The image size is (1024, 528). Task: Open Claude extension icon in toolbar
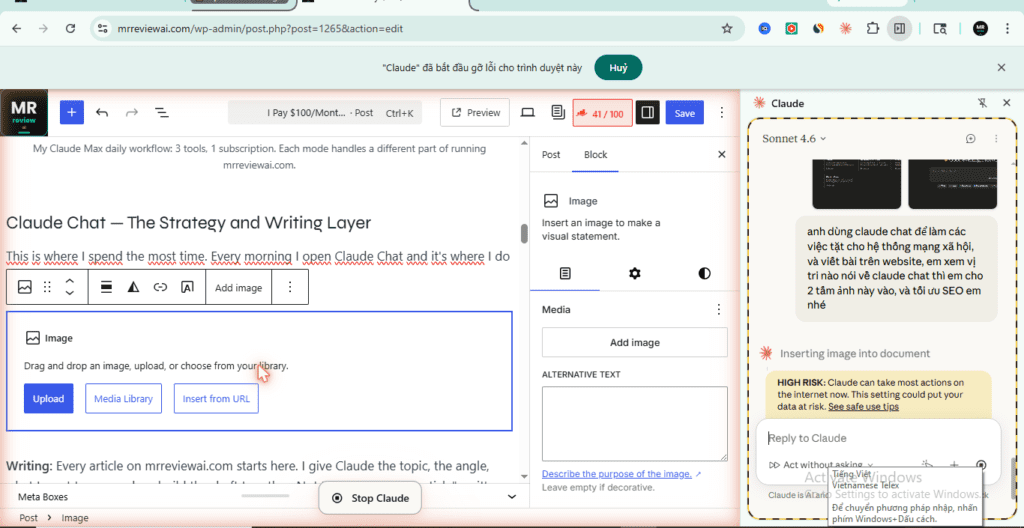click(x=846, y=28)
